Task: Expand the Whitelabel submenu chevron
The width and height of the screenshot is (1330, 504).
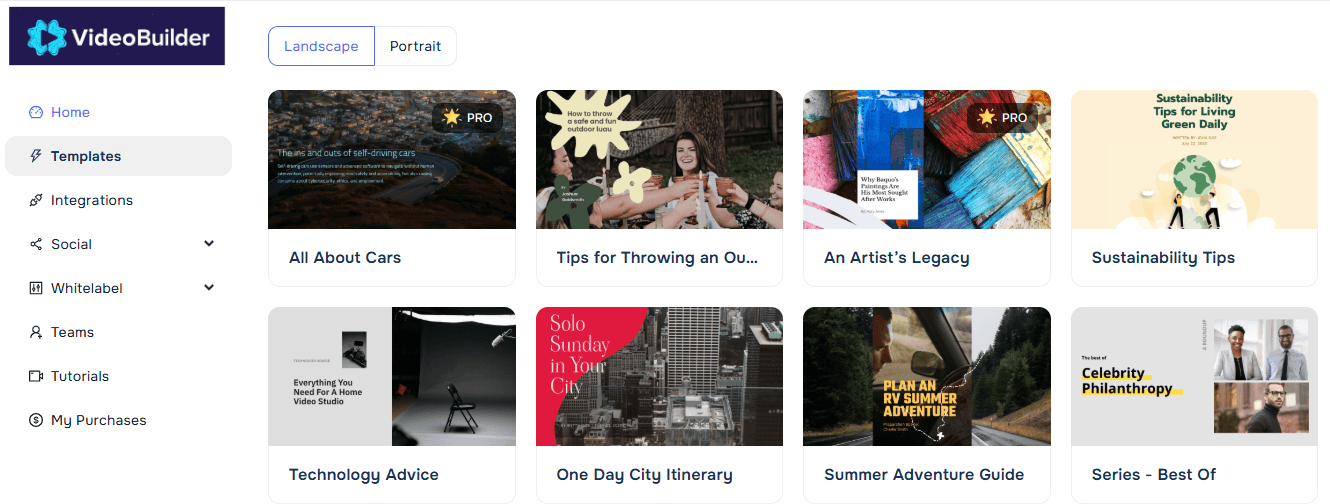Action: [x=209, y=288]
